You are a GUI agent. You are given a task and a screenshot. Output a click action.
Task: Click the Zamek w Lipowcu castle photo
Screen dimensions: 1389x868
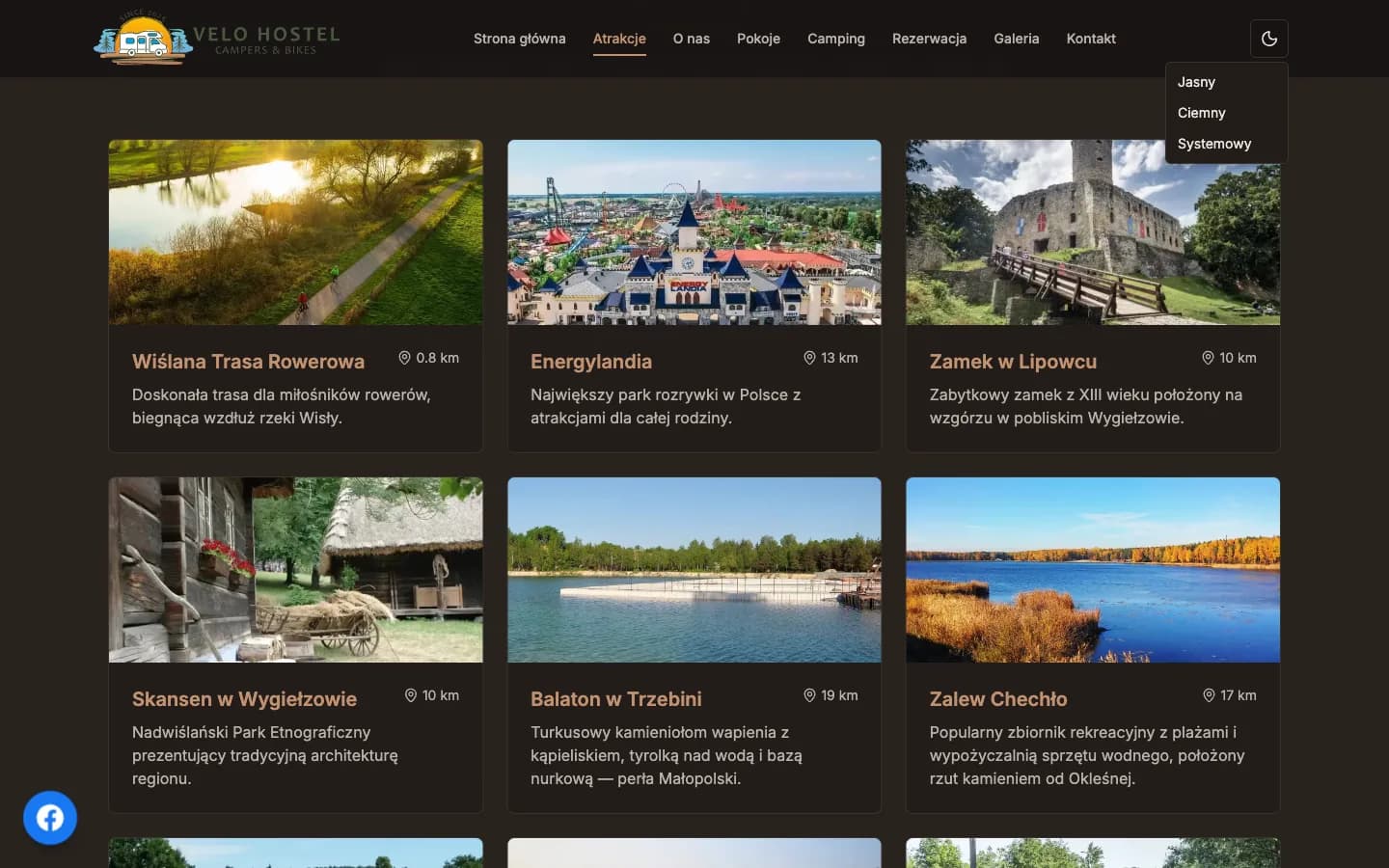1093,232
